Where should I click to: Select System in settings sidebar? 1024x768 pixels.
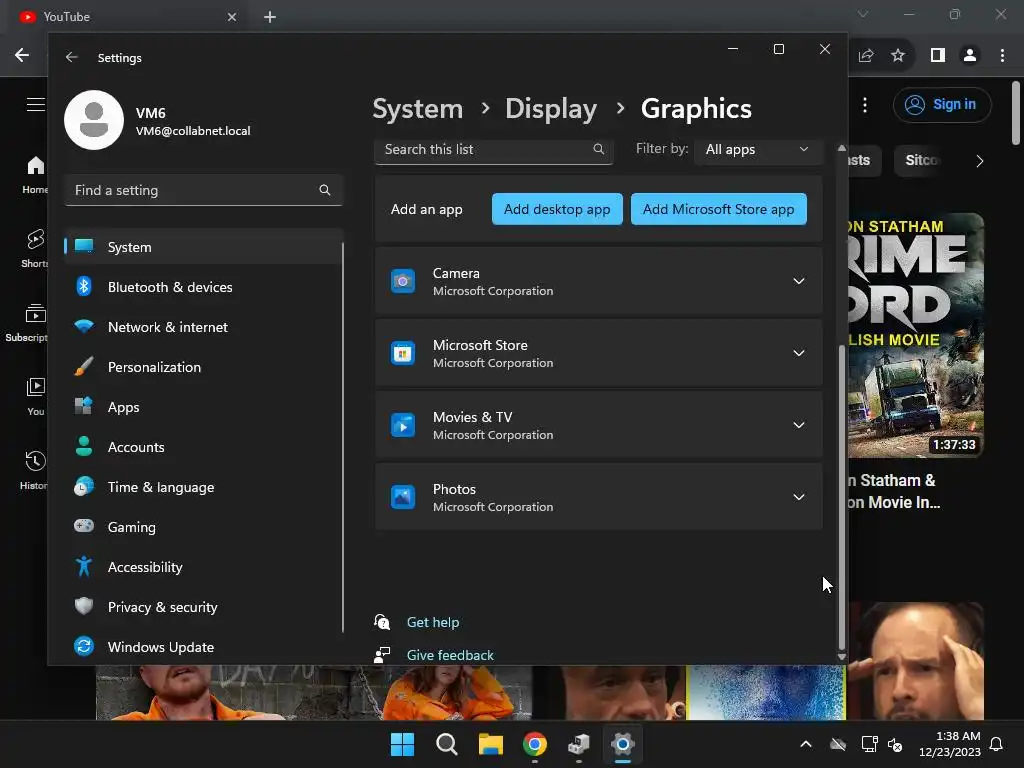(x=203, y=247)
